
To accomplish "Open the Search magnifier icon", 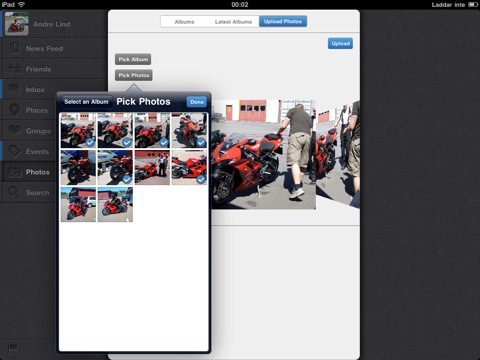I will 14,192.
